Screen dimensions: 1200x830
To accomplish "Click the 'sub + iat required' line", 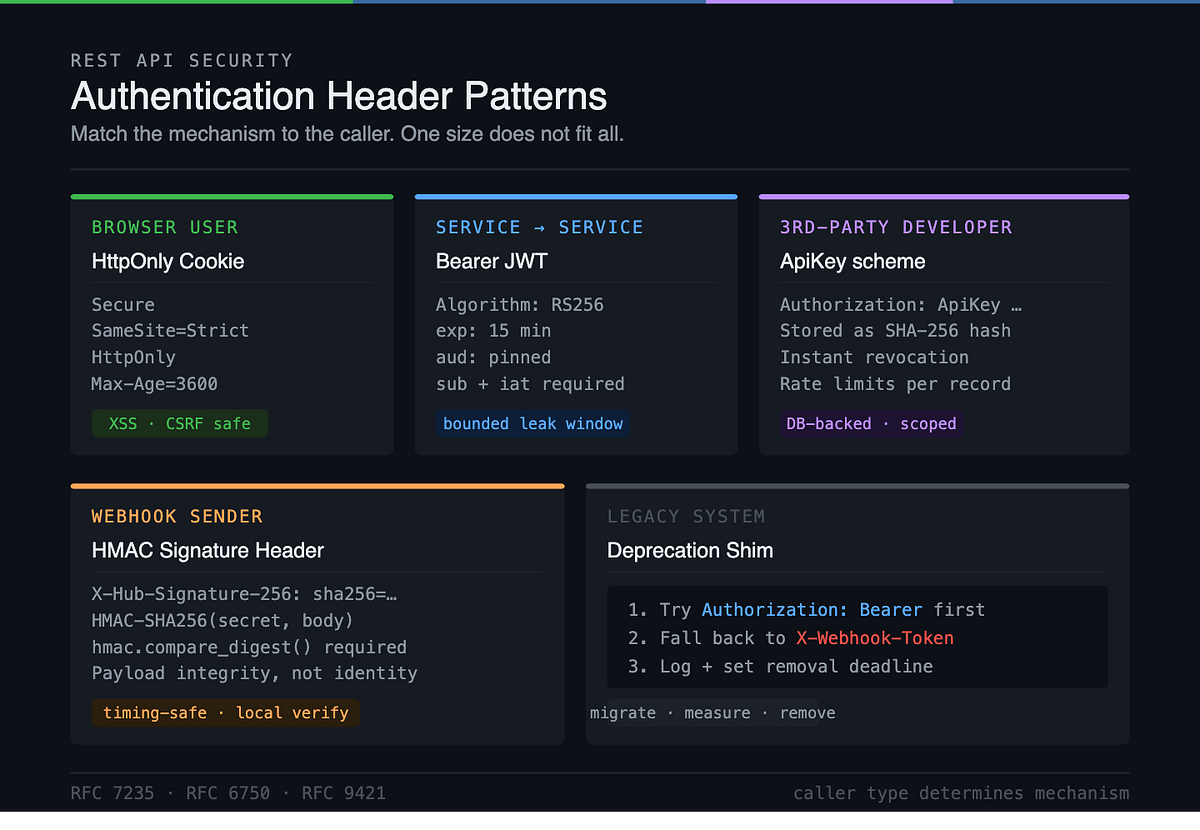I will [530, 384].
